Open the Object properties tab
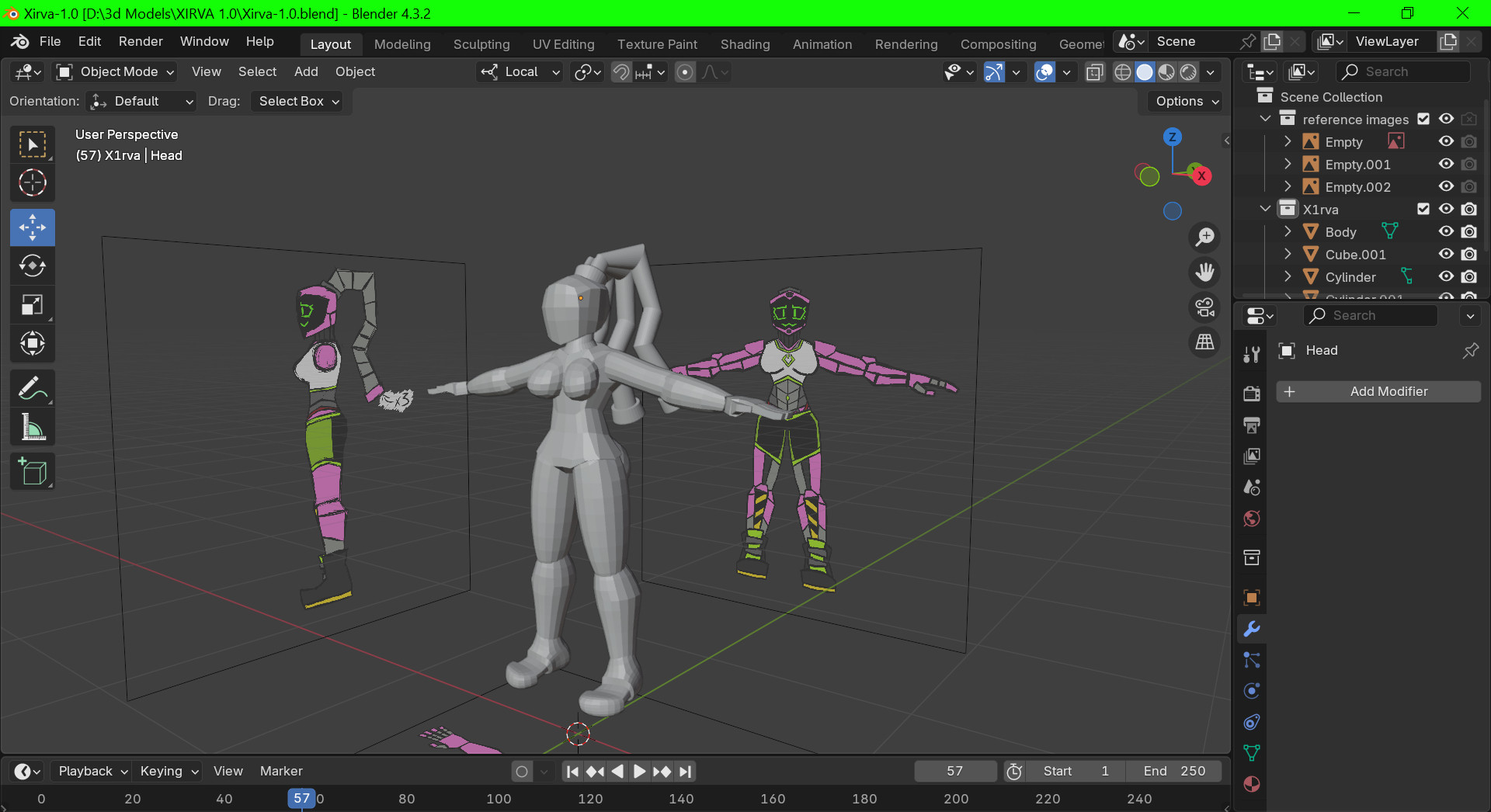Viewport: 1491px width, 812px height. click(1251, 597)
